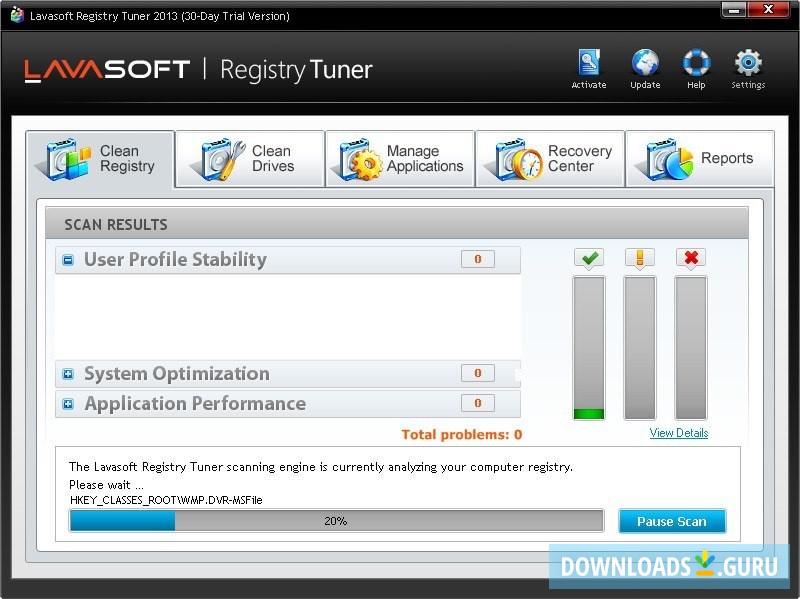Image resolution: width=800 pixels, height=599 pixels.
Task: Switch to the Recovery Center tab
Action: pyautogui.click(x=550, y=158)
